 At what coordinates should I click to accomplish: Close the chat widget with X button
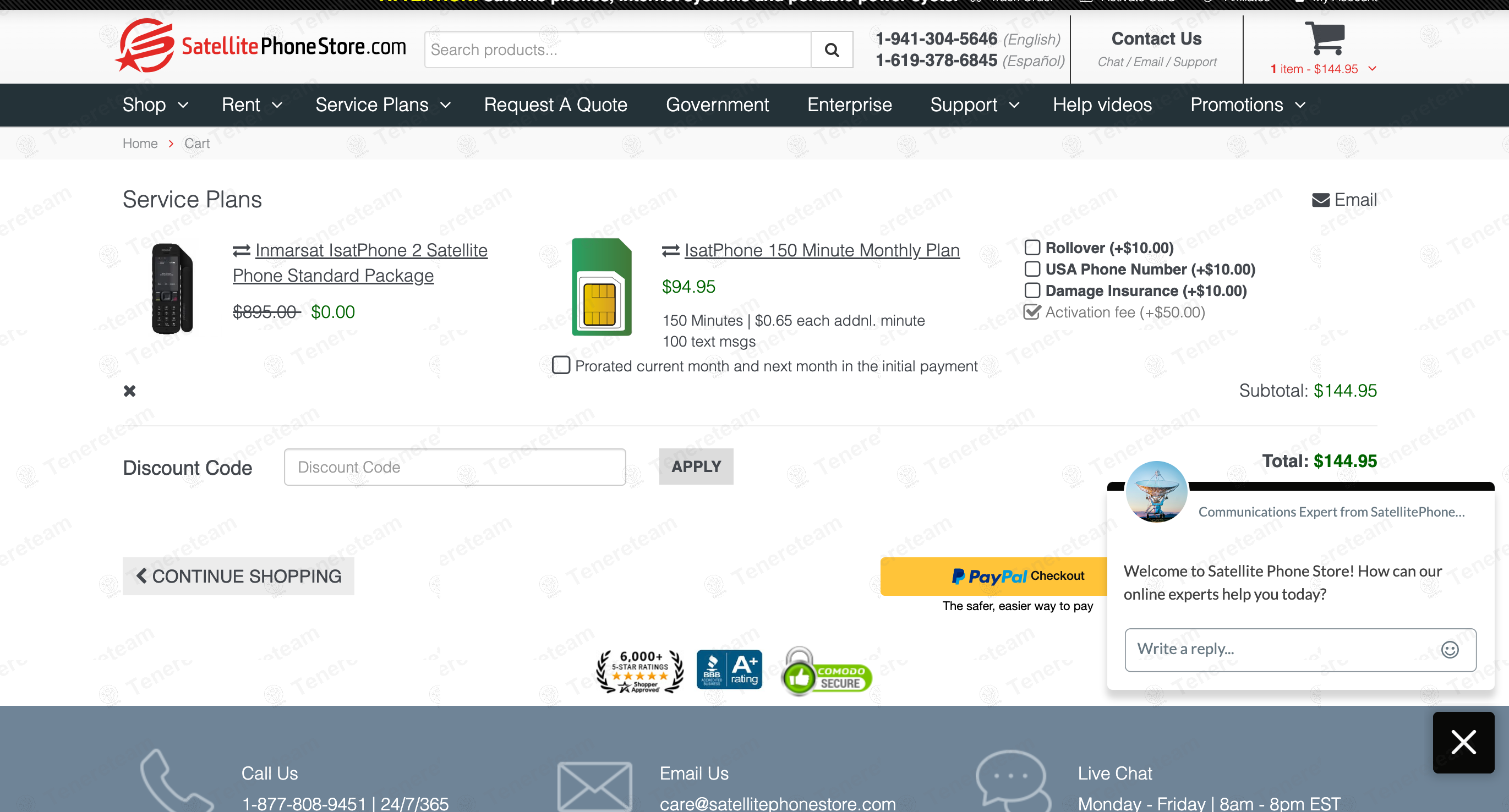[1463, 742]
